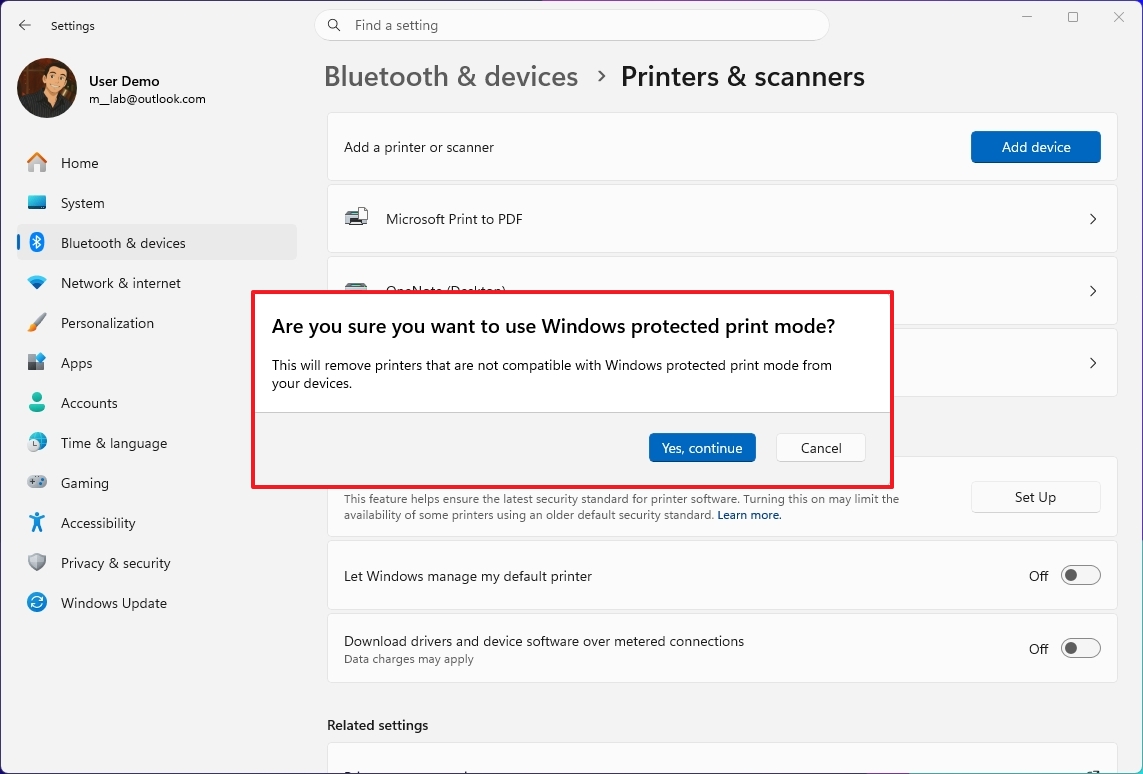Open Network & internet settings

[x=122, y=282]
